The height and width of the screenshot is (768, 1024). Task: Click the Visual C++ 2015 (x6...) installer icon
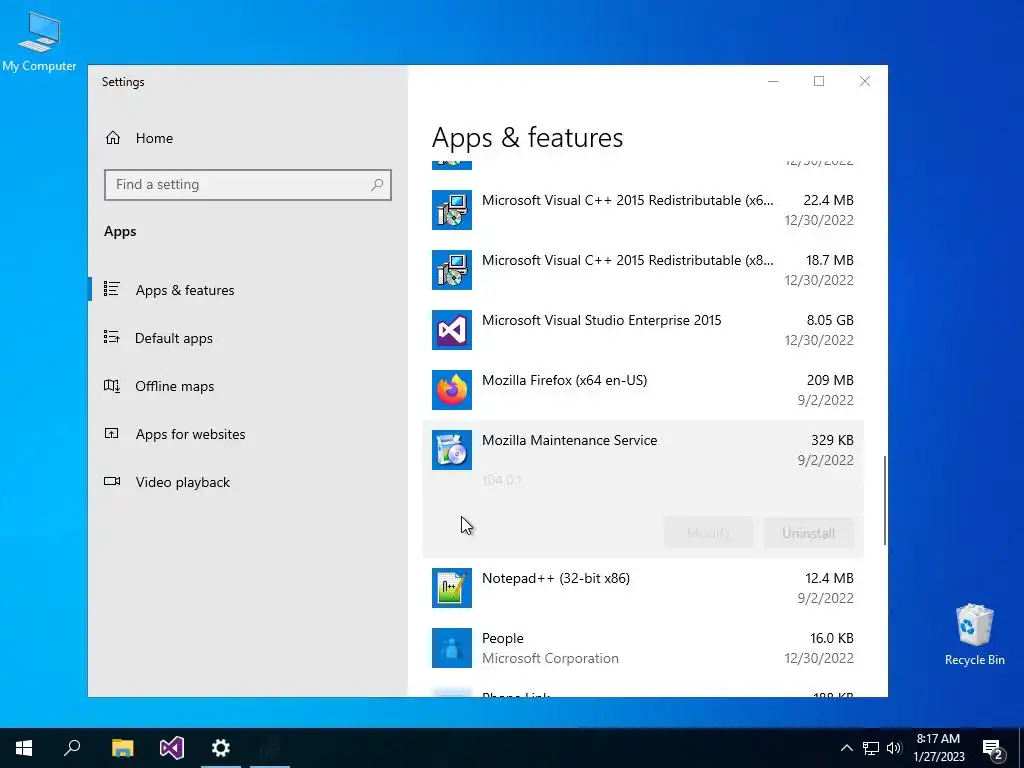tap(452, 210)
